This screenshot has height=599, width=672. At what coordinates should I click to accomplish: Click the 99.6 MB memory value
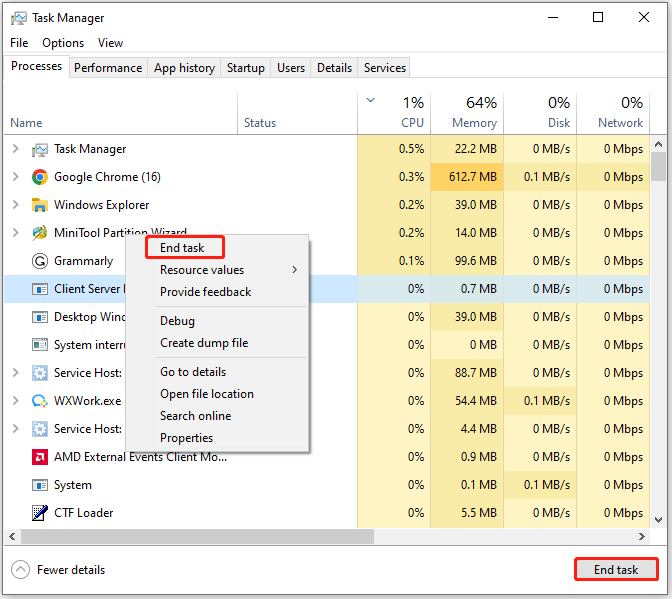coord(475,261)
